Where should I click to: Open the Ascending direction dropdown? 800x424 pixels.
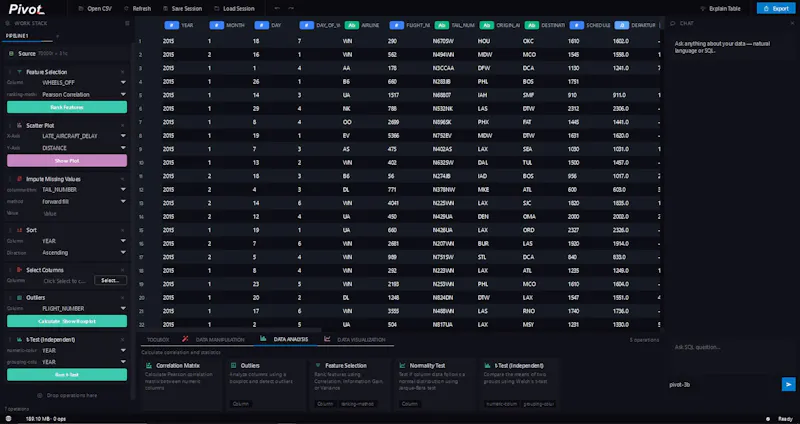(84, 253)
